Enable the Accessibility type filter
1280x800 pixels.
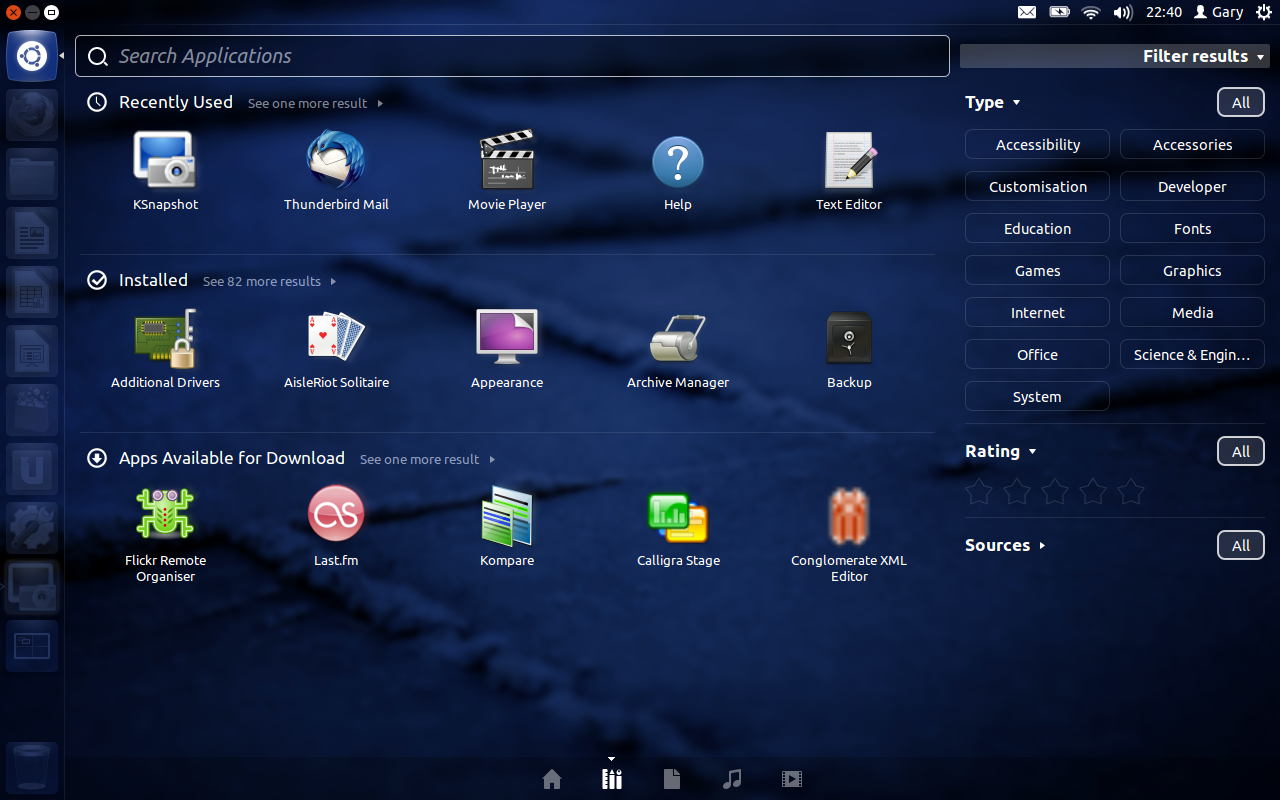[x=1037, y=145]
